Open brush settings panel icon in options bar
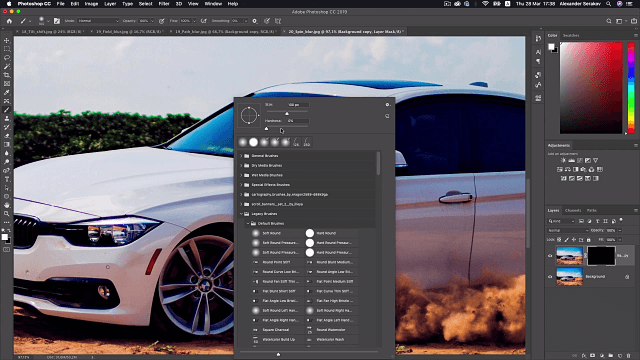This screenshot has width=640, height=360. tap(57, 21)
